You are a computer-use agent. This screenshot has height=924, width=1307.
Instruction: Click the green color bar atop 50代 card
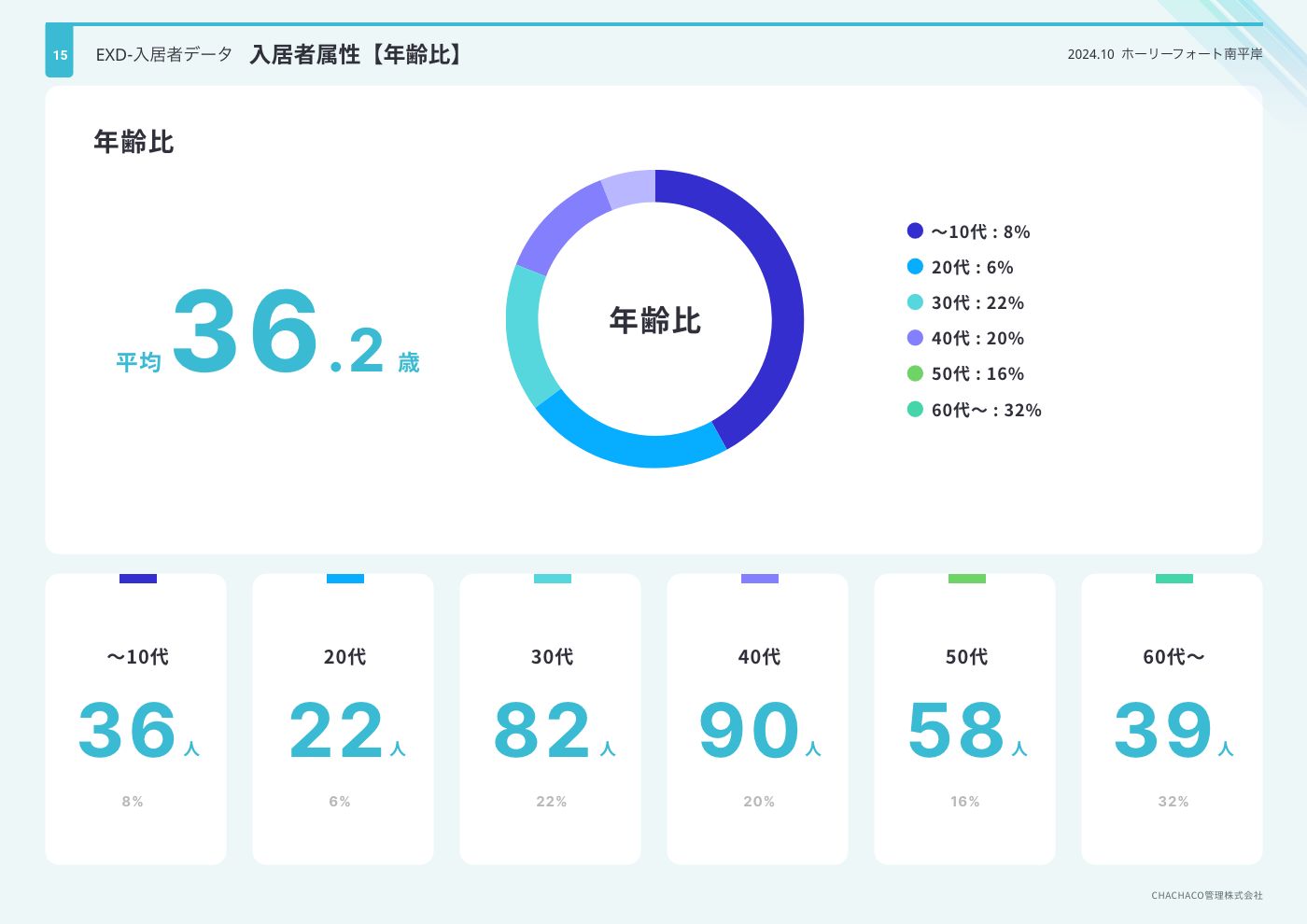point(966,579)
